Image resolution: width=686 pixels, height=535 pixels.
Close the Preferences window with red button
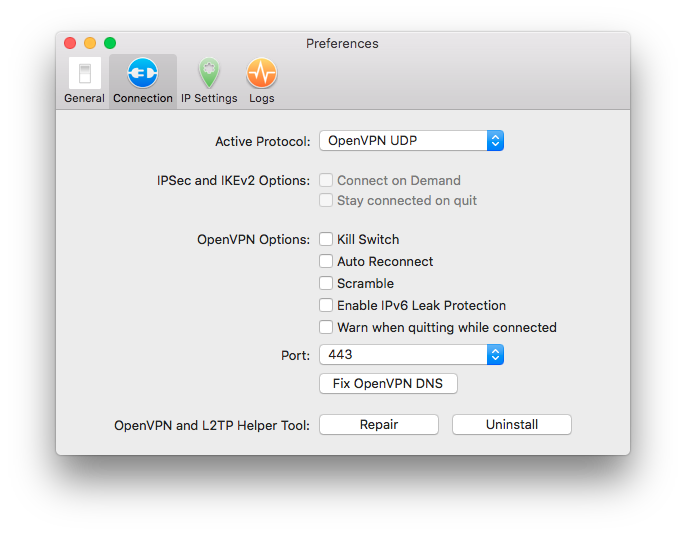(70, 43)
